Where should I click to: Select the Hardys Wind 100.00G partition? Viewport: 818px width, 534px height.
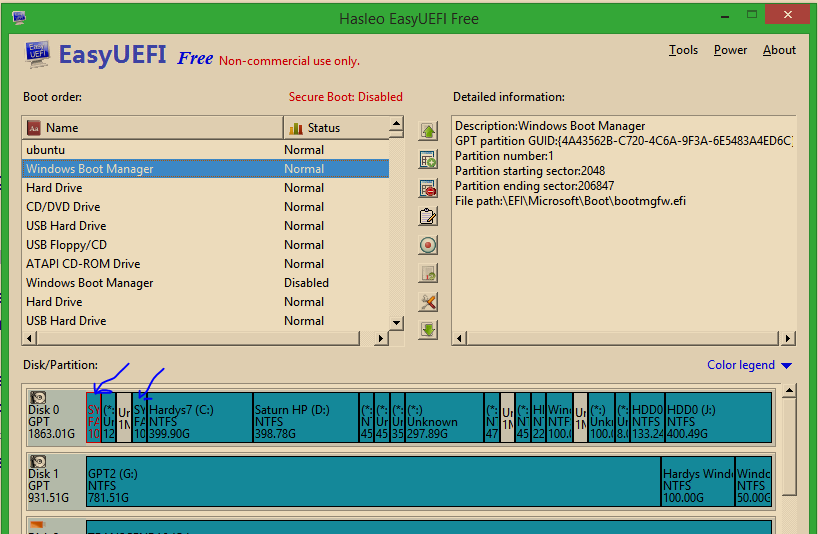pyautogui.click(x=698, y=482)
